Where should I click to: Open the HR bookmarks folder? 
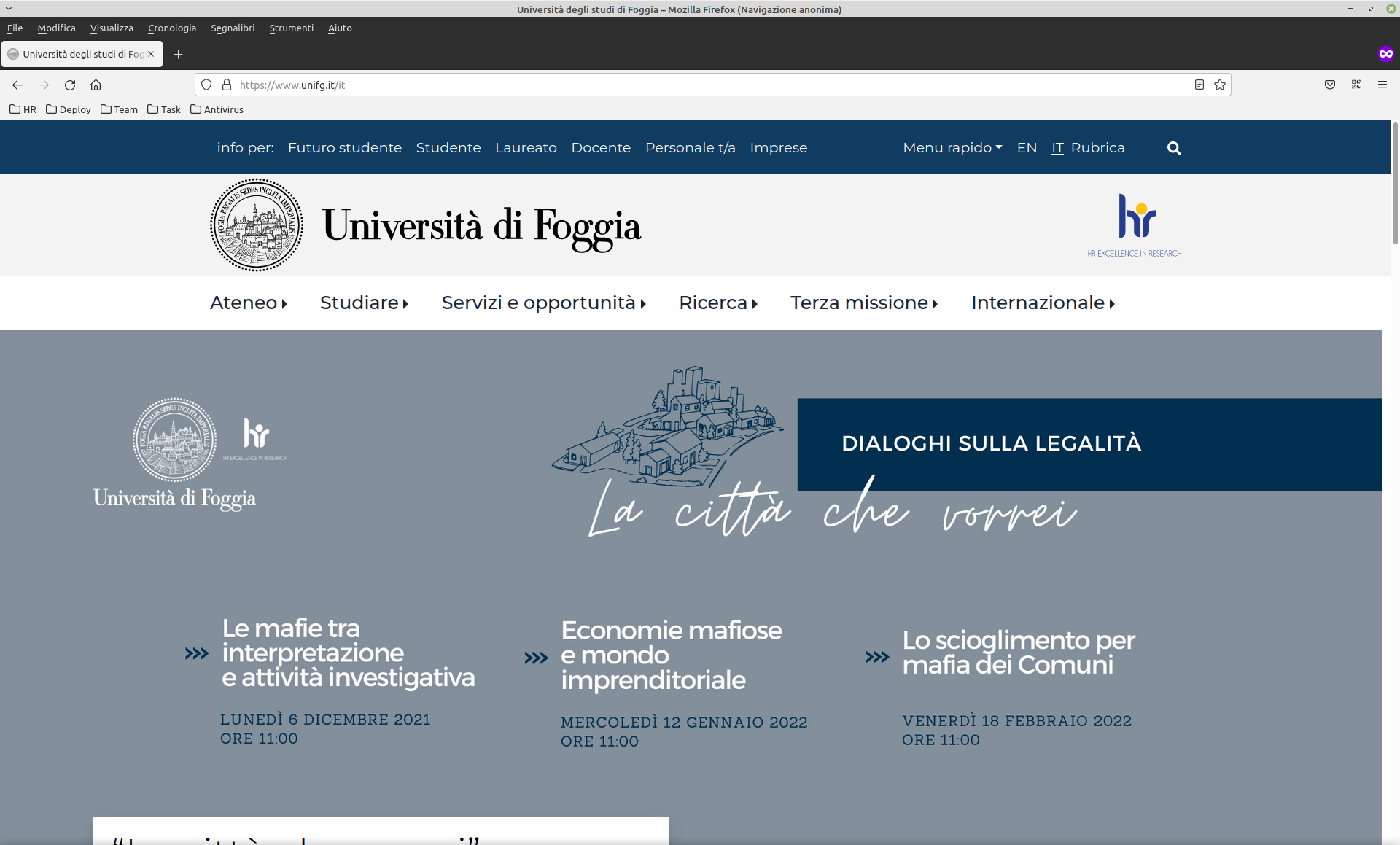(x=23, y=109)
